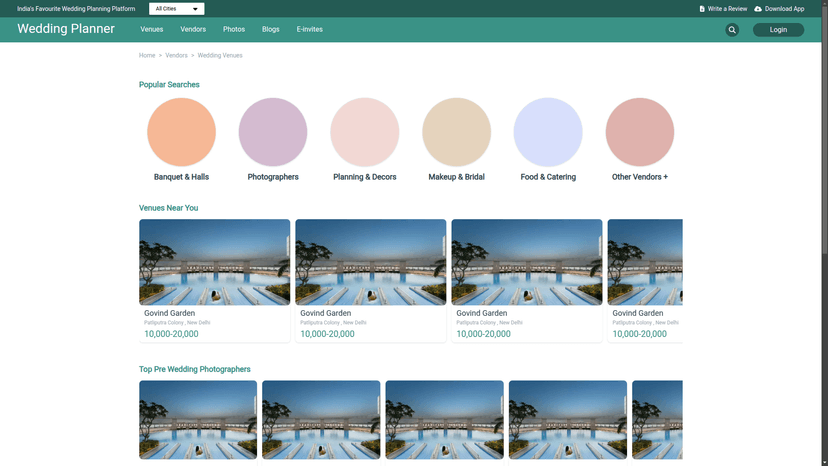Click the Download App link

(784, 9)
